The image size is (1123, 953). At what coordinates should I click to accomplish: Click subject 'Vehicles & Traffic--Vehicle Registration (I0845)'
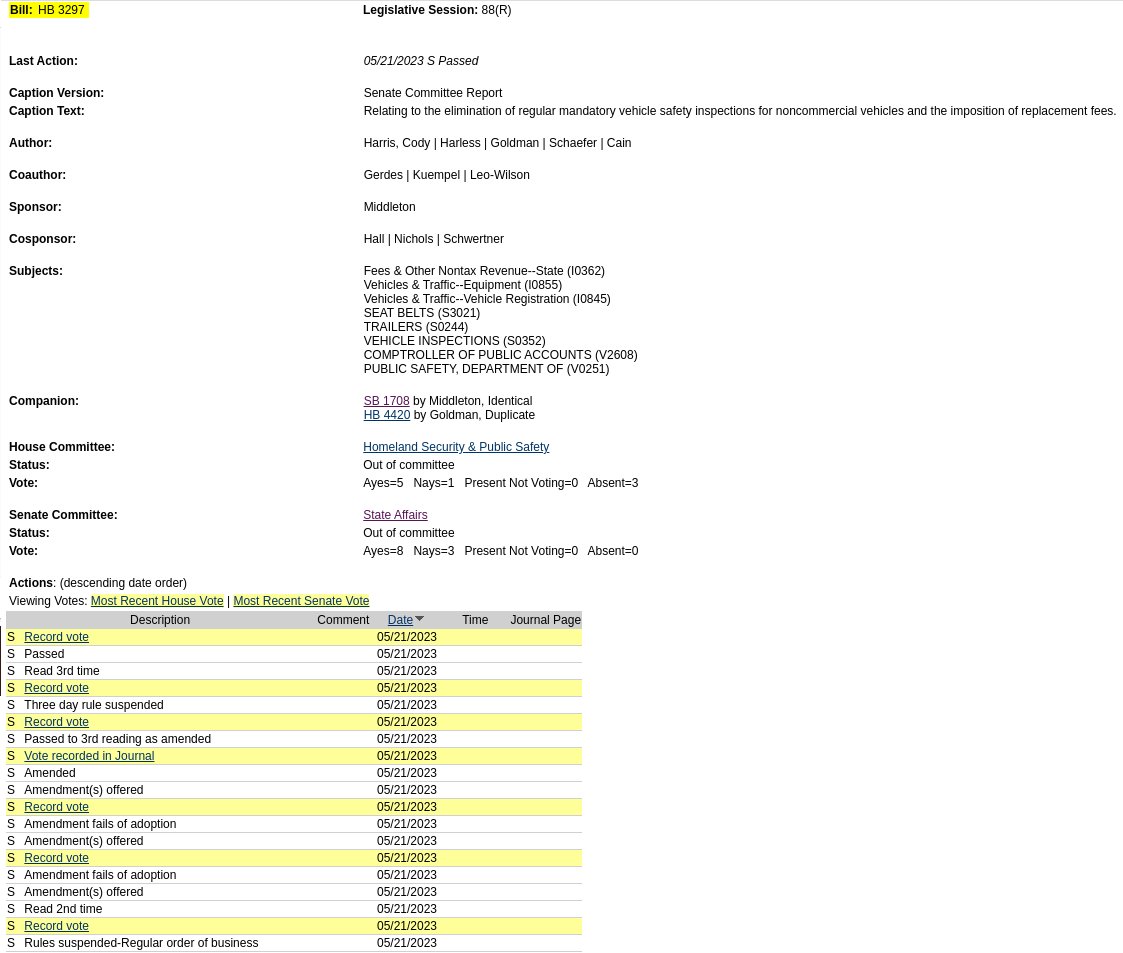[x=486, y=299]
